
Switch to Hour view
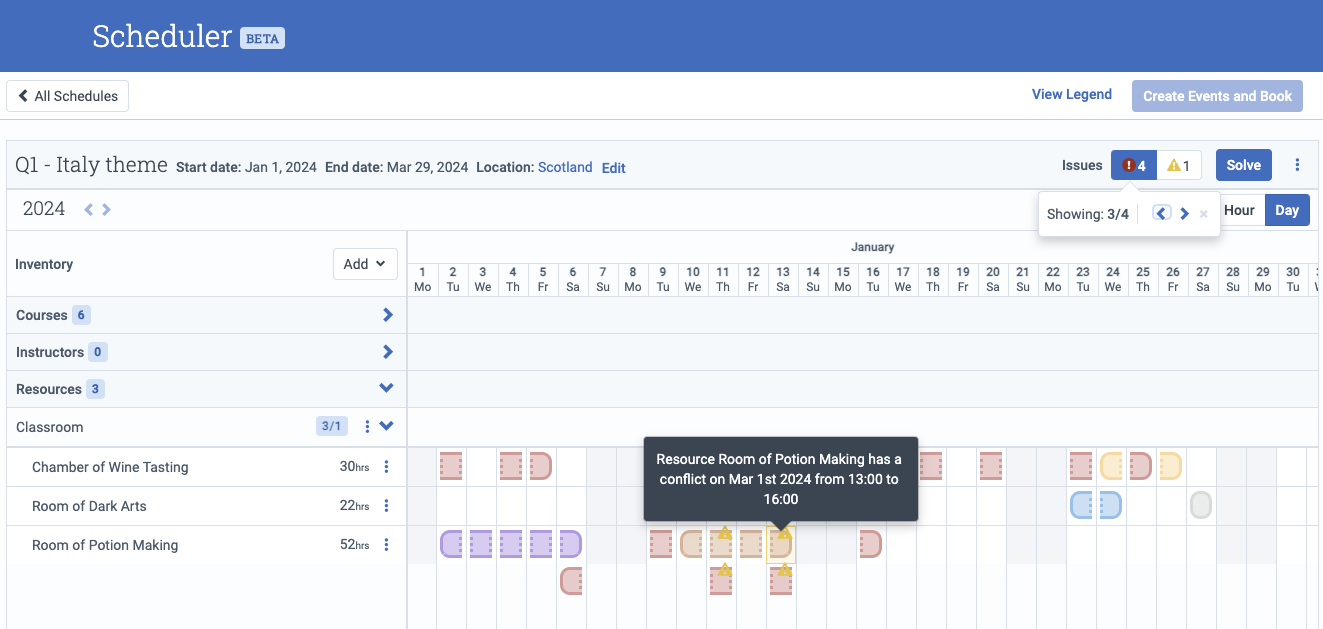(1240, 210)
